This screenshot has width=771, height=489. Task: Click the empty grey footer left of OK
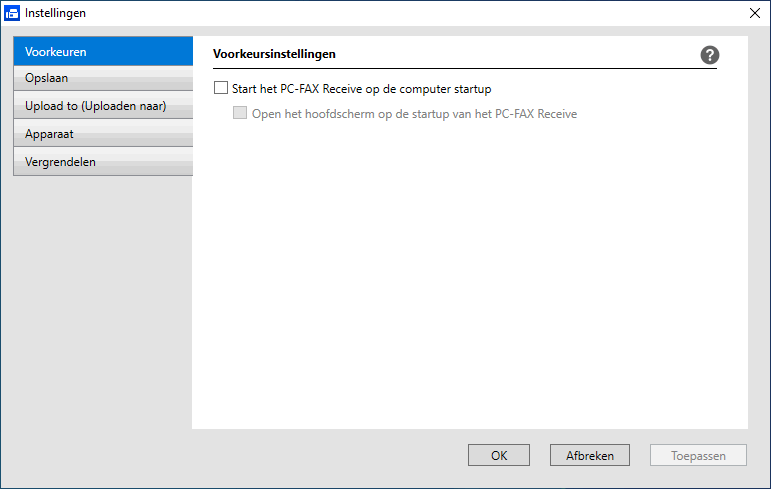pos(234,456)
